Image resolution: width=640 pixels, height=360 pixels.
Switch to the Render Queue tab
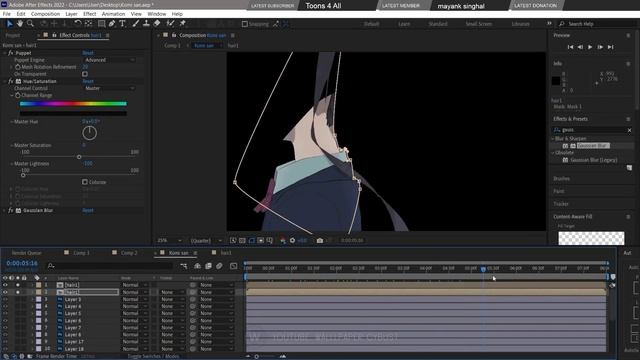[x=27, y=253]
